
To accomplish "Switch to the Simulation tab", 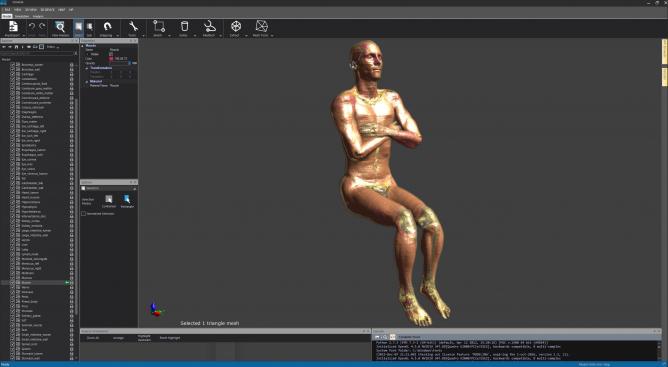I will [x=22, y=16].
